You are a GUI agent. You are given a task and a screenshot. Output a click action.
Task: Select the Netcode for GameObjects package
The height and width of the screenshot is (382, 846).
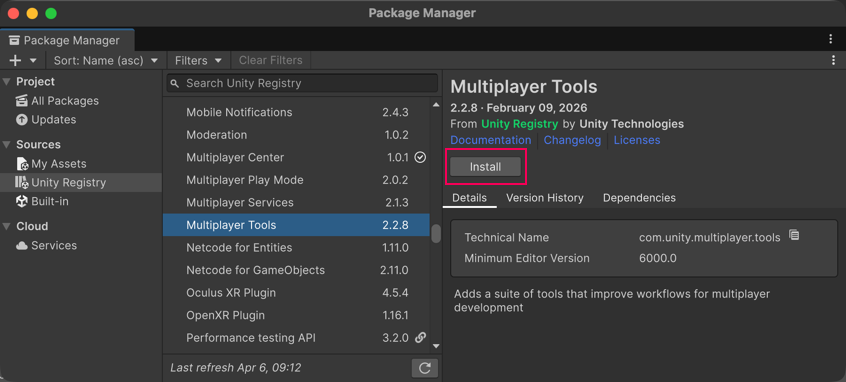tap(296, 270)
